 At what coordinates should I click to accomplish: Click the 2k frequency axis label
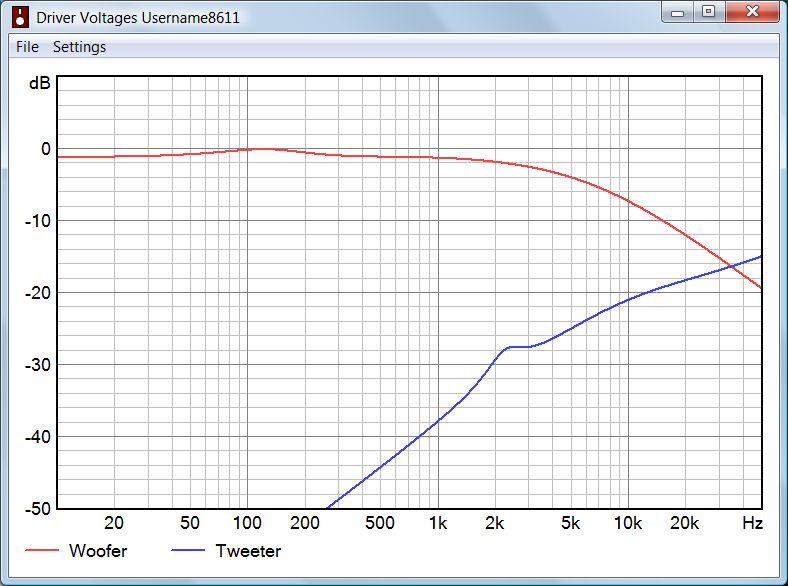(x=495, y=523)
